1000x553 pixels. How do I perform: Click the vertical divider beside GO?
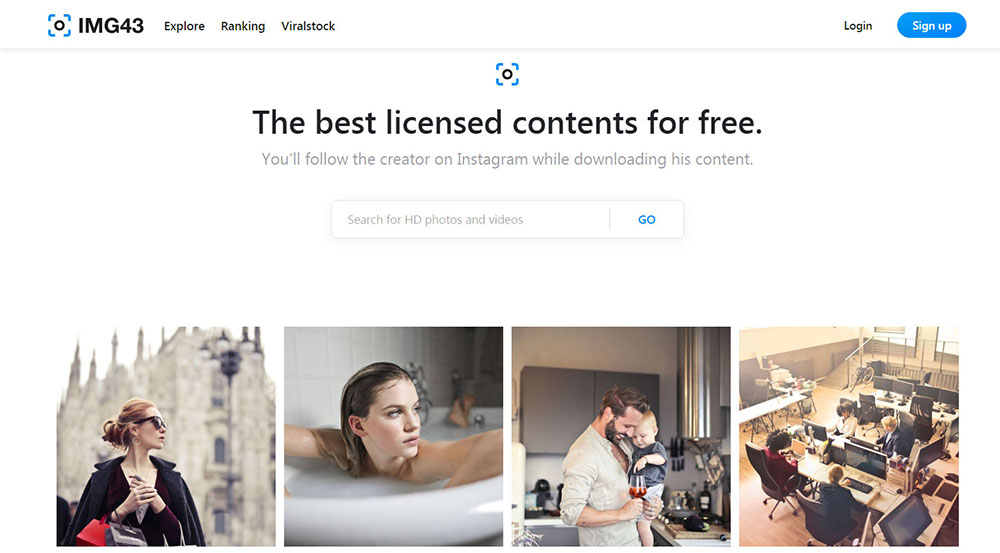pyautogui.click(x=609, y=219)
